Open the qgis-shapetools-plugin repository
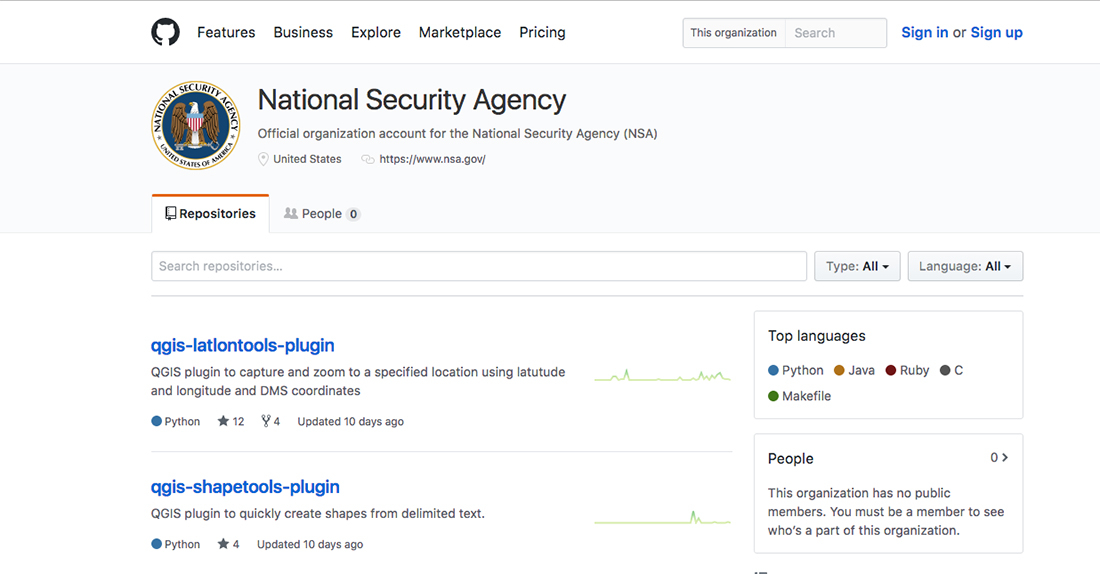The width and height of the screenshot is (1100, 574). (x=246, y=487)
